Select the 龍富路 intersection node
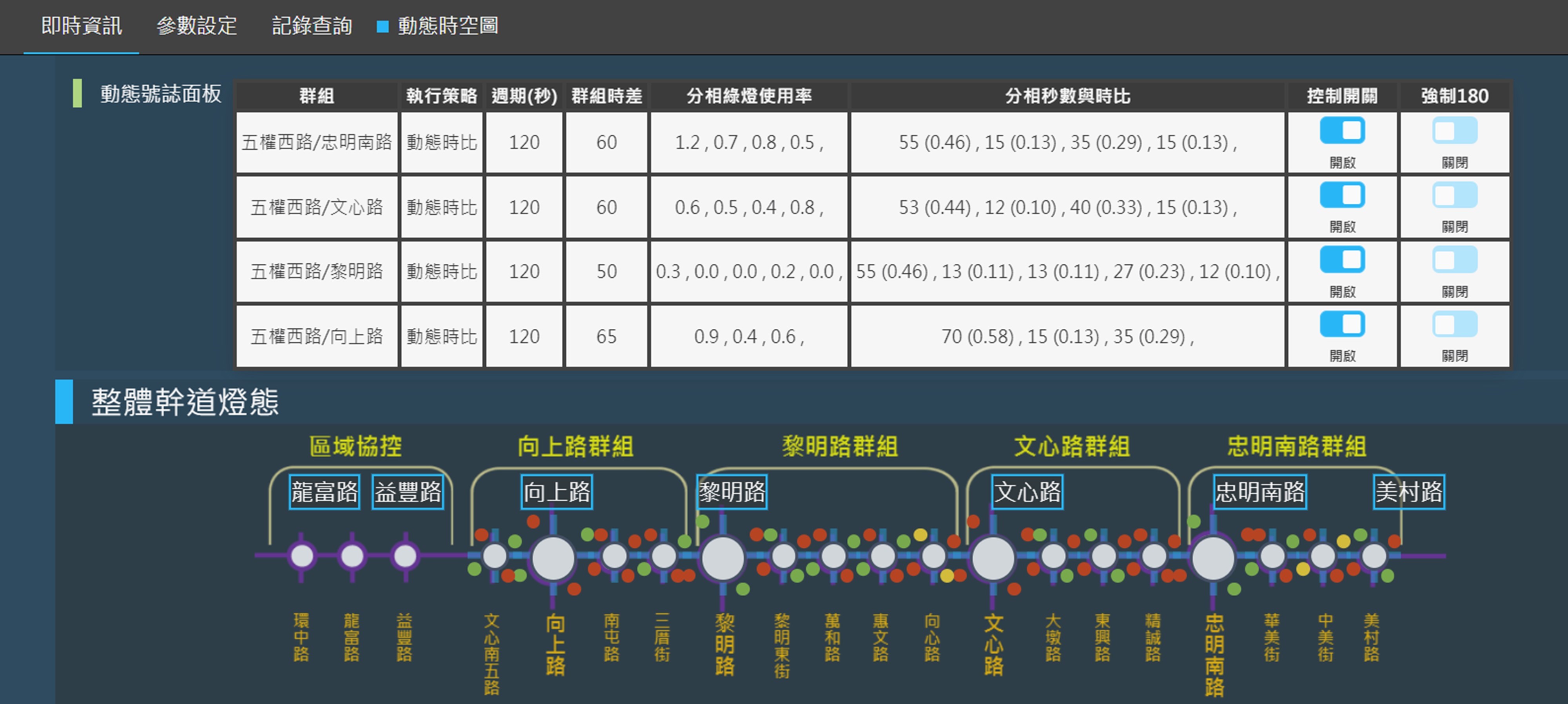Viewport: 1568px width, 704px height. tap(352, 556)
